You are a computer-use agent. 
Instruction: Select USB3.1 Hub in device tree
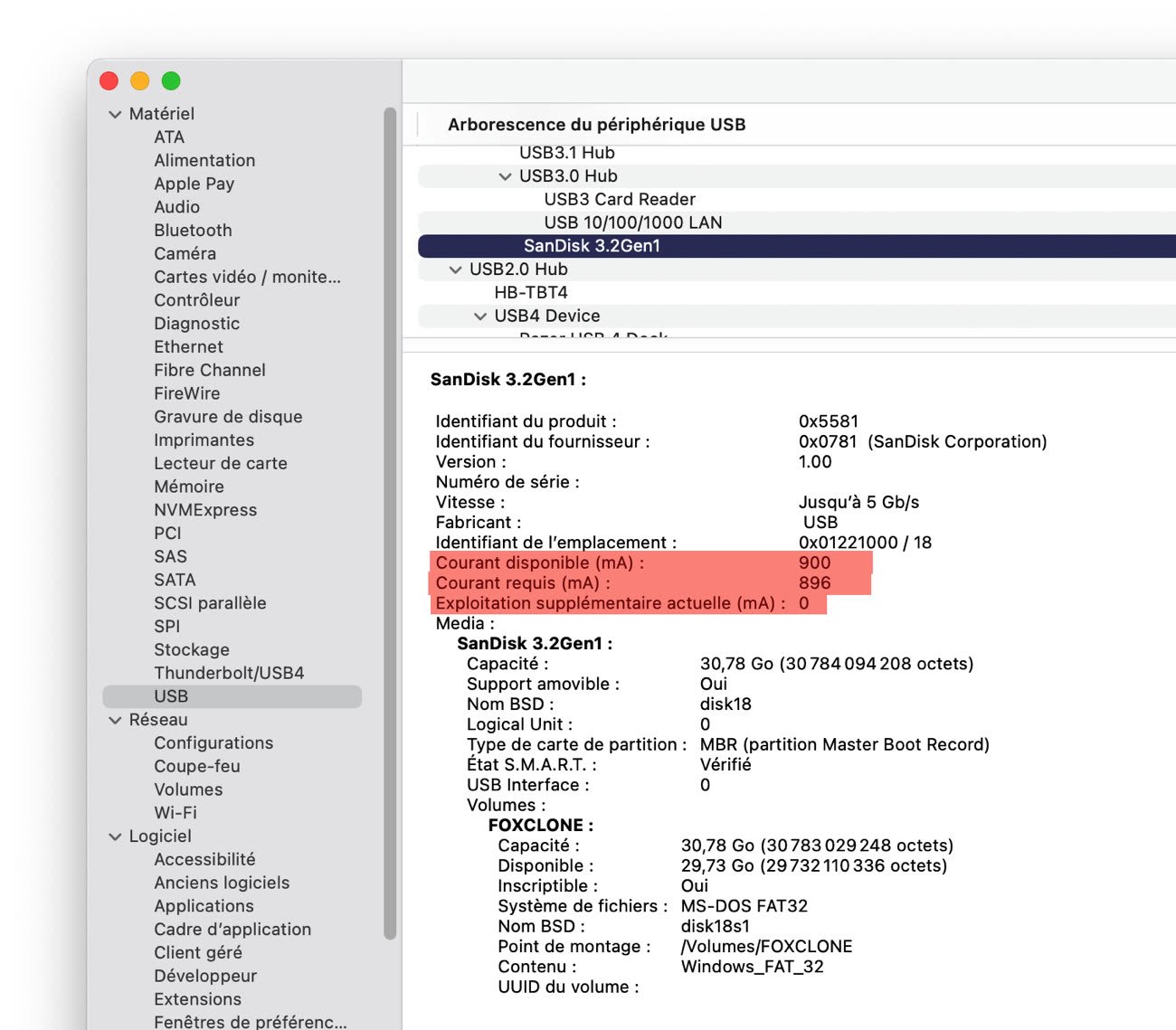point(567,153)
